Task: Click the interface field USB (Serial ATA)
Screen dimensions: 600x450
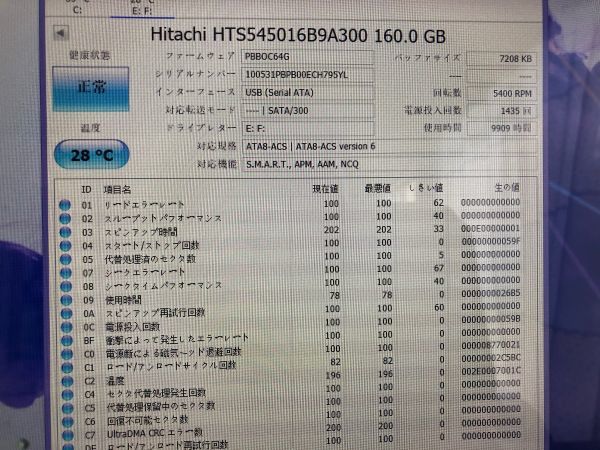Action: coord(307,93)
